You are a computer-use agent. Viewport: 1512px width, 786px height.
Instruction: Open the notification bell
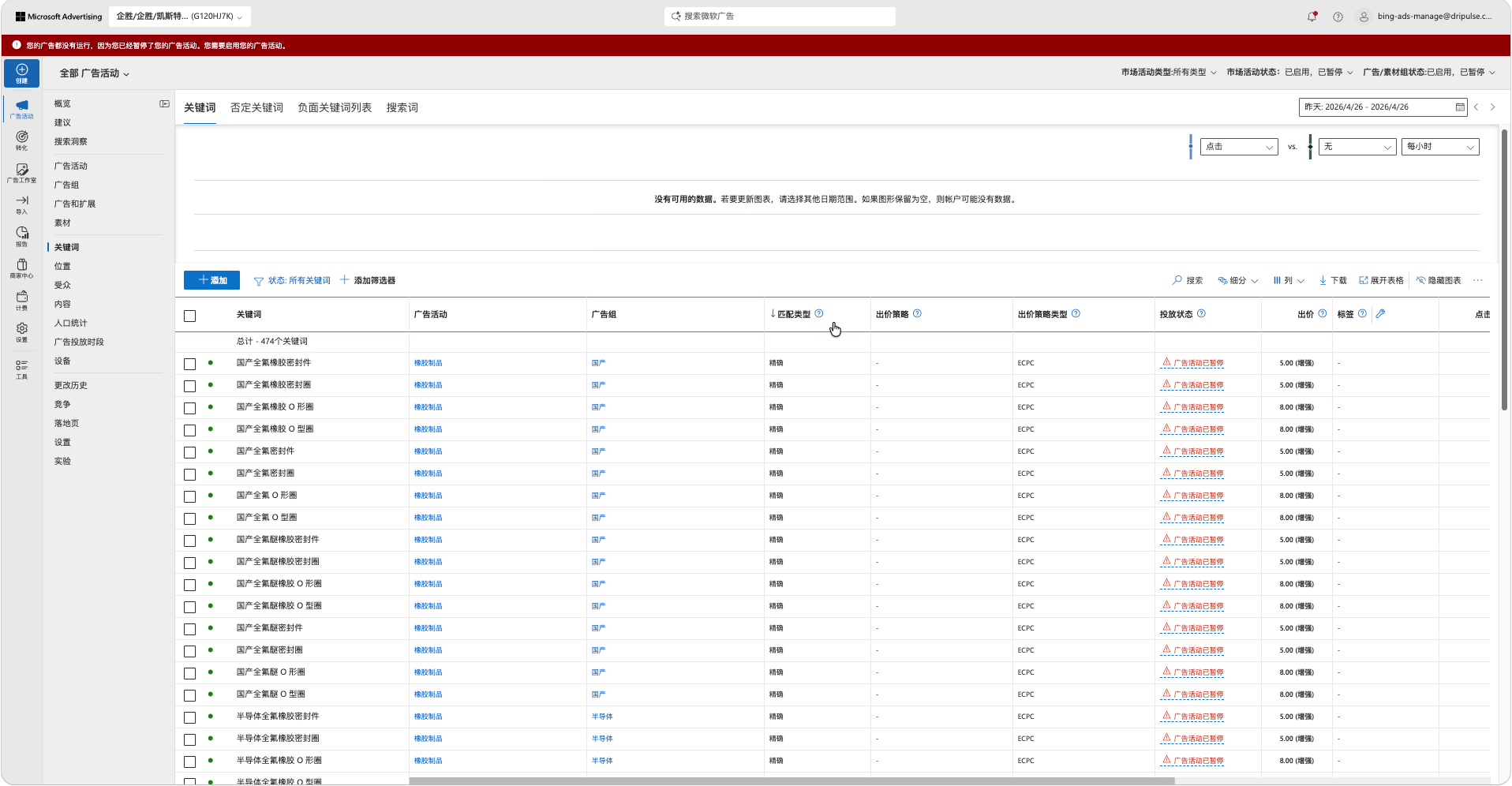tap(1312, 17)
